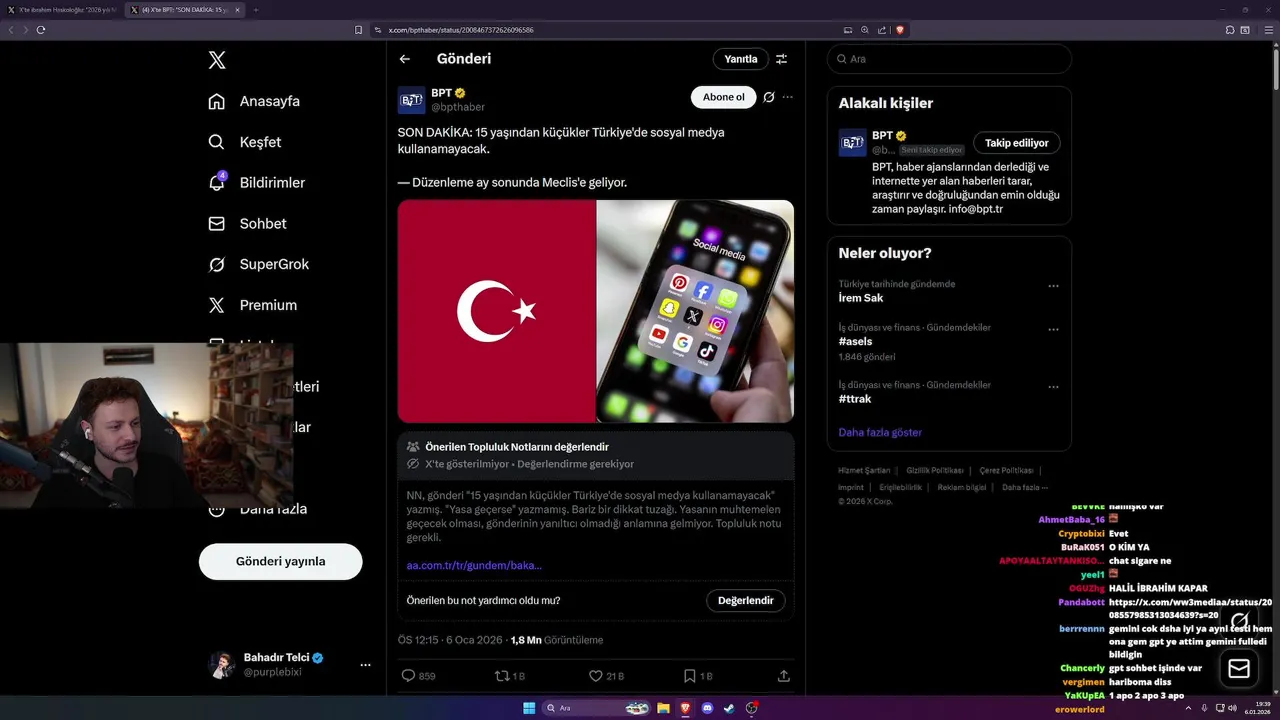
Task: Click microphone icon in system tray
Action: point(1204,708)
